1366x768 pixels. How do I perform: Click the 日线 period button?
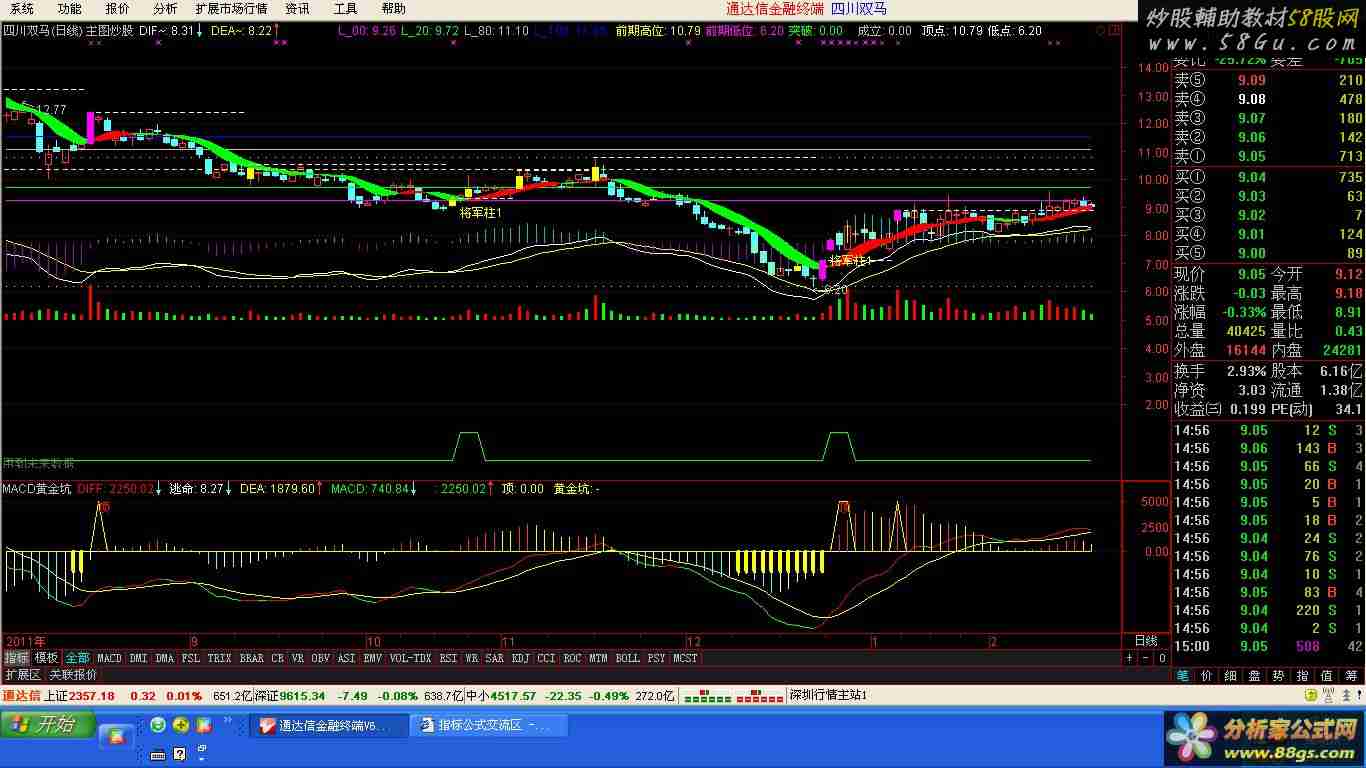coord(1146,641)
